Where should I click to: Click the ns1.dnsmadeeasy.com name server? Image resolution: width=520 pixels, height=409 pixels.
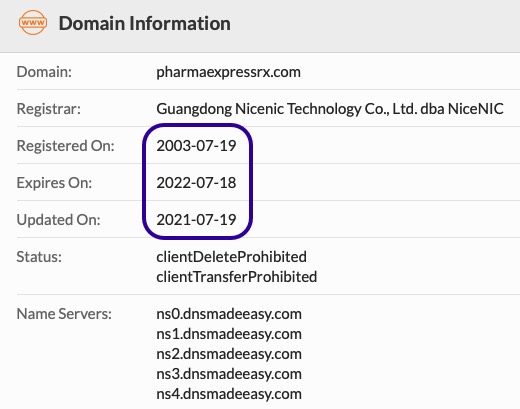tap(229, 334)
